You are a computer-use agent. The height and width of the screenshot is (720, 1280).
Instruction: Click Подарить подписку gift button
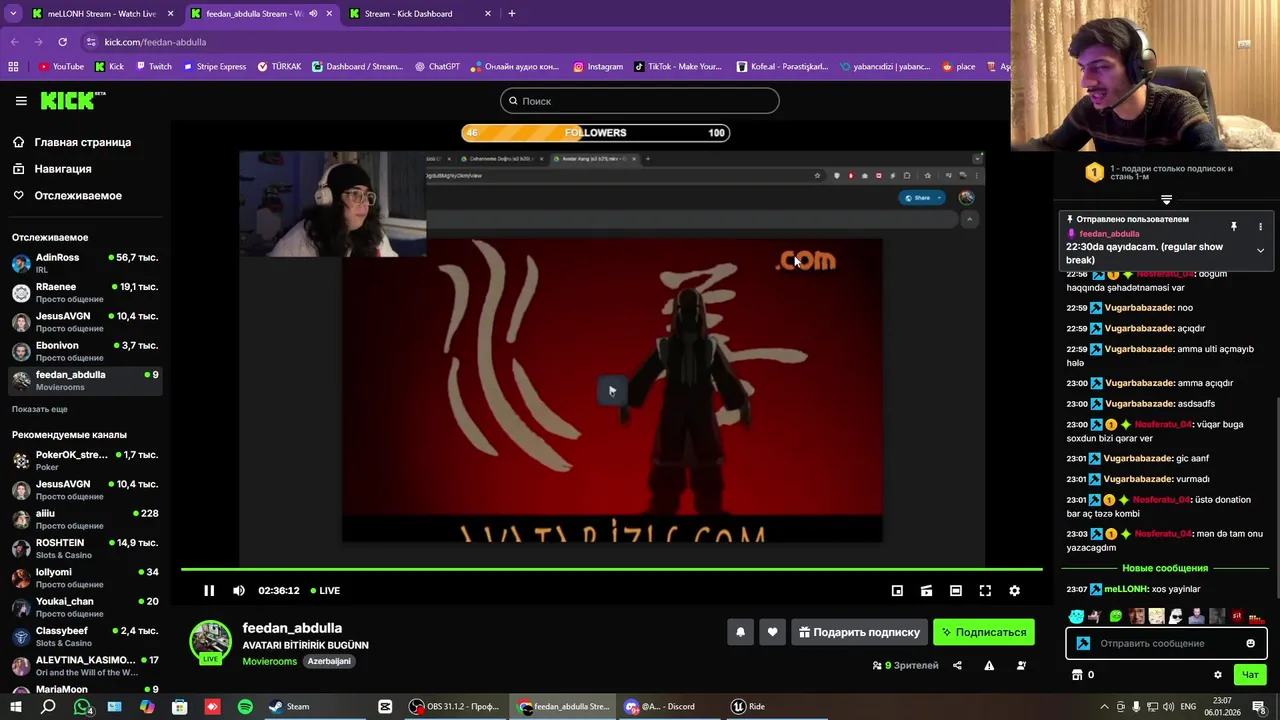click(x=859, y=632)
